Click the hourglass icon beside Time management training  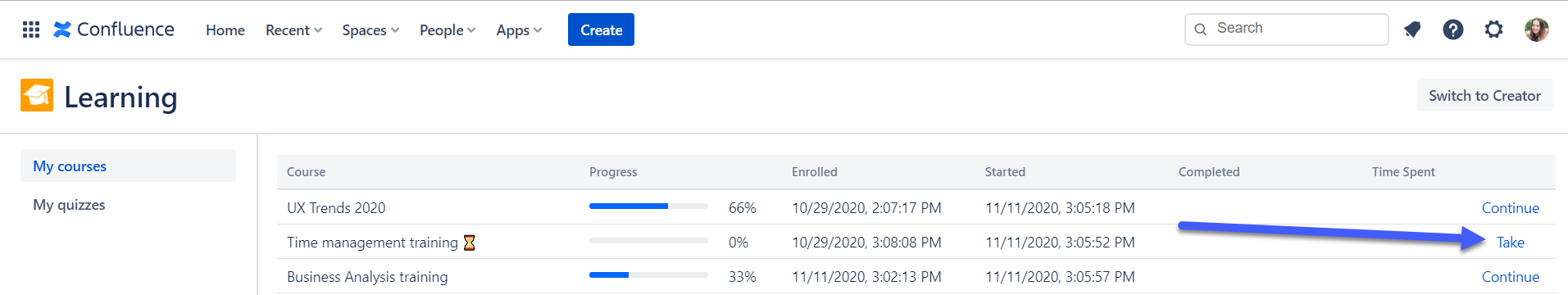(470, 243)
